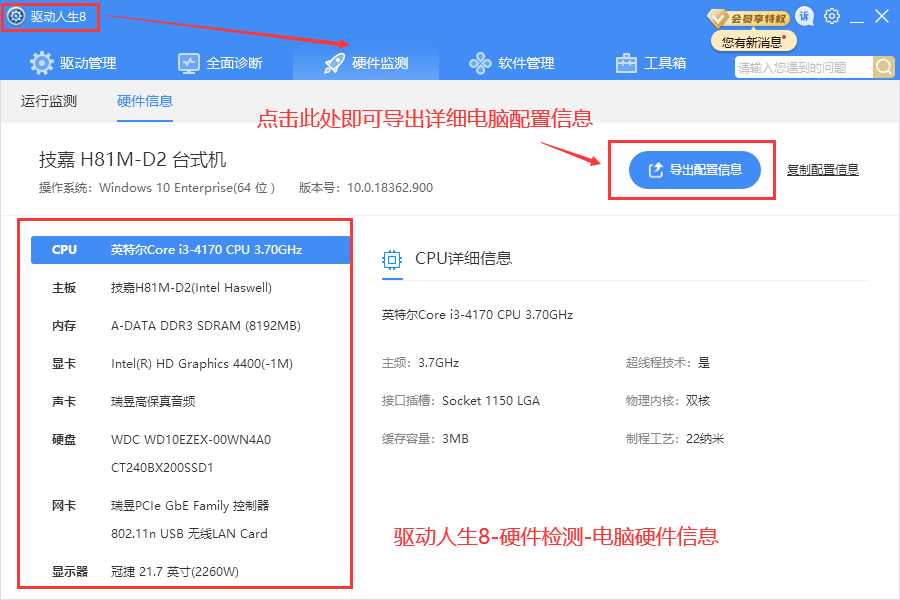Focus the 请输入您遇到的问题 search field

[x=804, y=68]
